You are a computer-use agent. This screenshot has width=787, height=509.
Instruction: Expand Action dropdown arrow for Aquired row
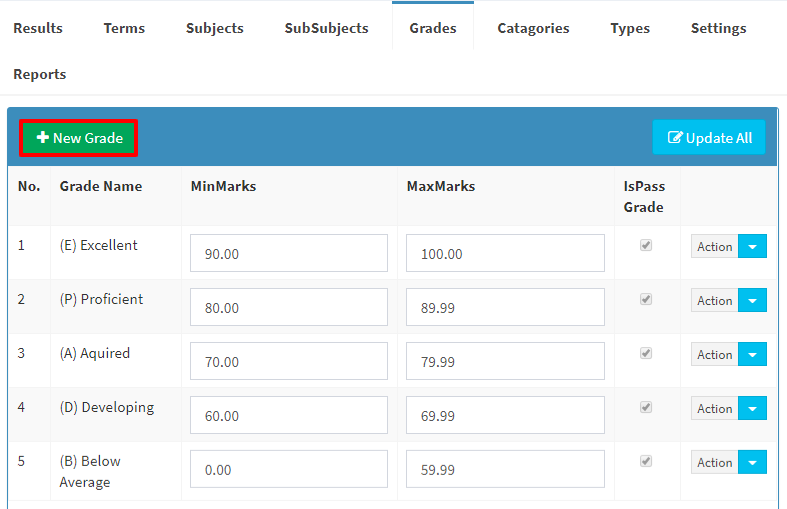point(752,354)
